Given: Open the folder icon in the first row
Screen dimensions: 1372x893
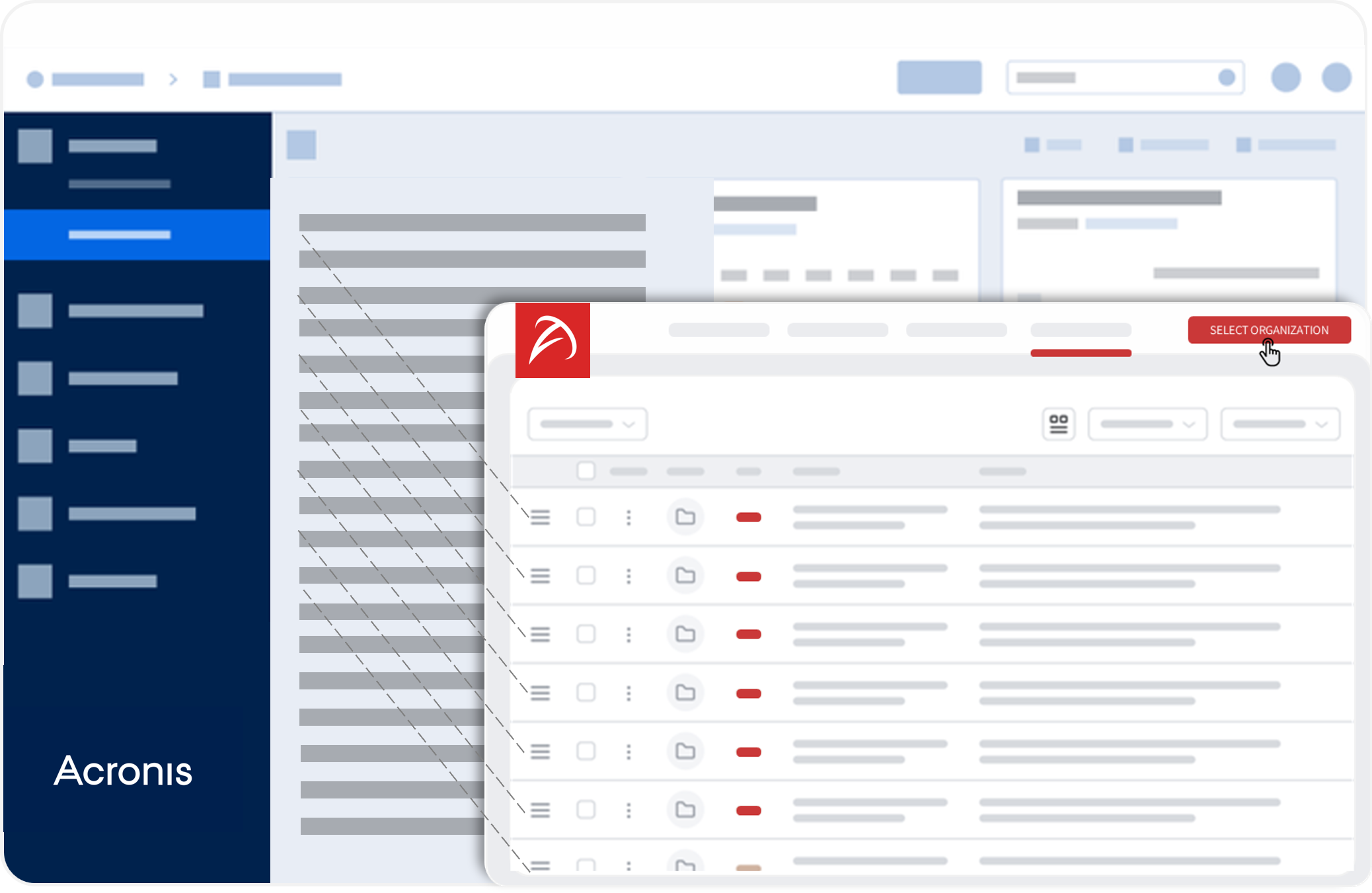Looking at the screenshot, I should [685, 517].
